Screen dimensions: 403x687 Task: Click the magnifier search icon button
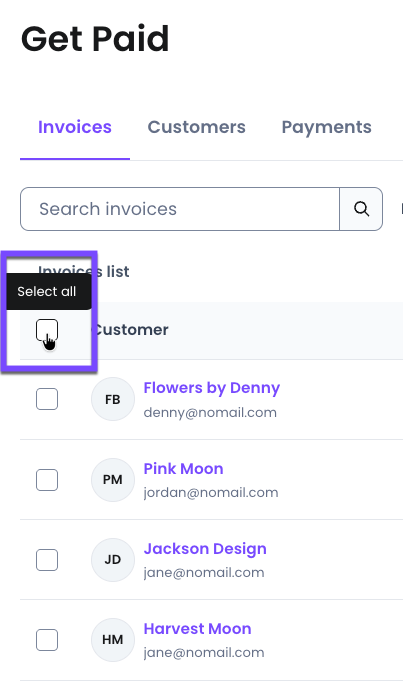pyautogui.click(x=361, y=209)
